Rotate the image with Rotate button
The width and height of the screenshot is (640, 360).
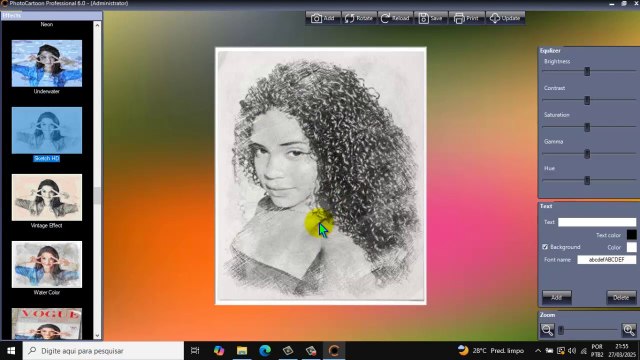pyautogui.click(x=358, y=18)
